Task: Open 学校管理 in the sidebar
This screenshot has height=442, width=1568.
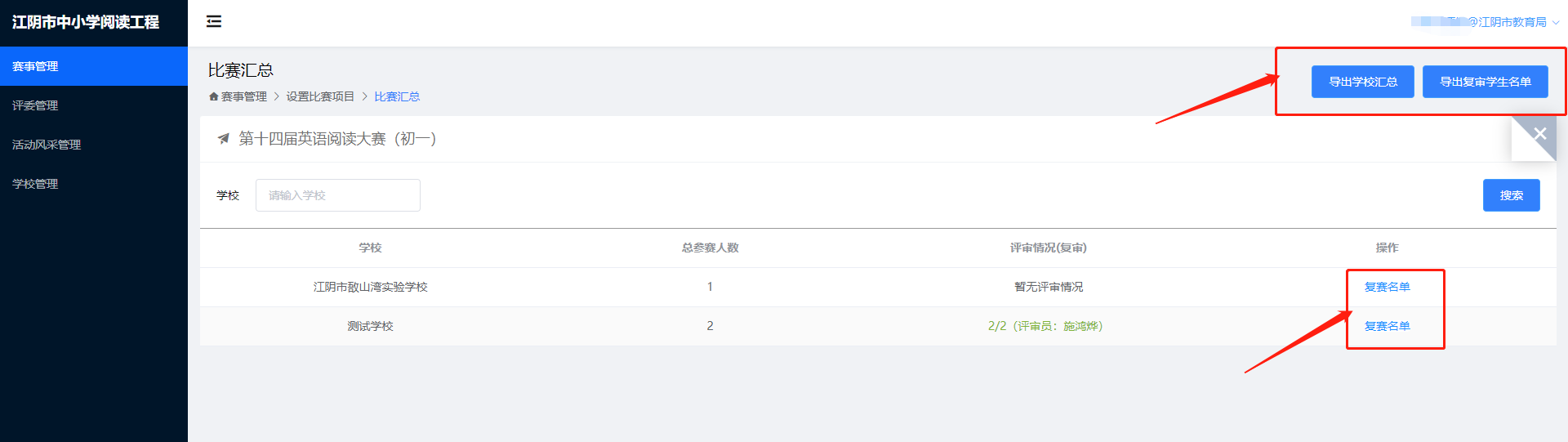Action: pyautogui.click(x=35, y=184)
